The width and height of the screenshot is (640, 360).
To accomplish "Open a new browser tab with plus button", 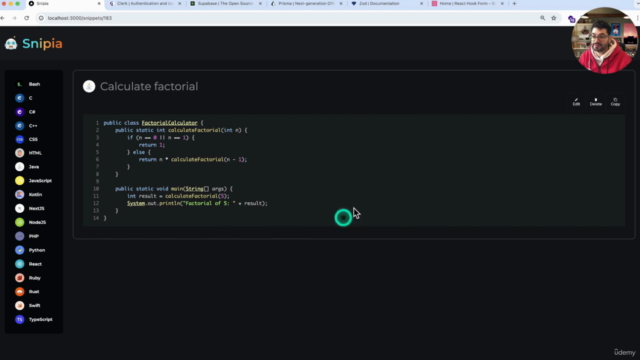I will pyautogui.click(x=514, y=4).
